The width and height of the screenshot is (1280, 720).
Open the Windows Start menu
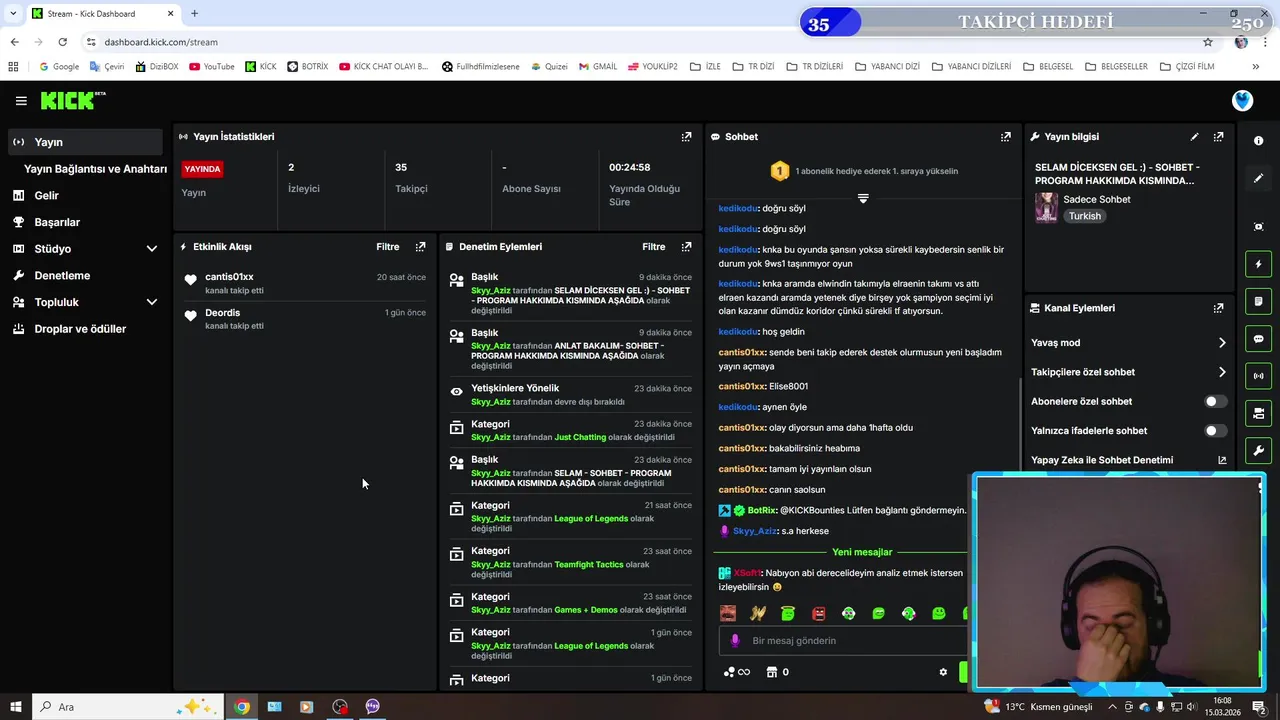pyautogui.click(x=15, y=707)
